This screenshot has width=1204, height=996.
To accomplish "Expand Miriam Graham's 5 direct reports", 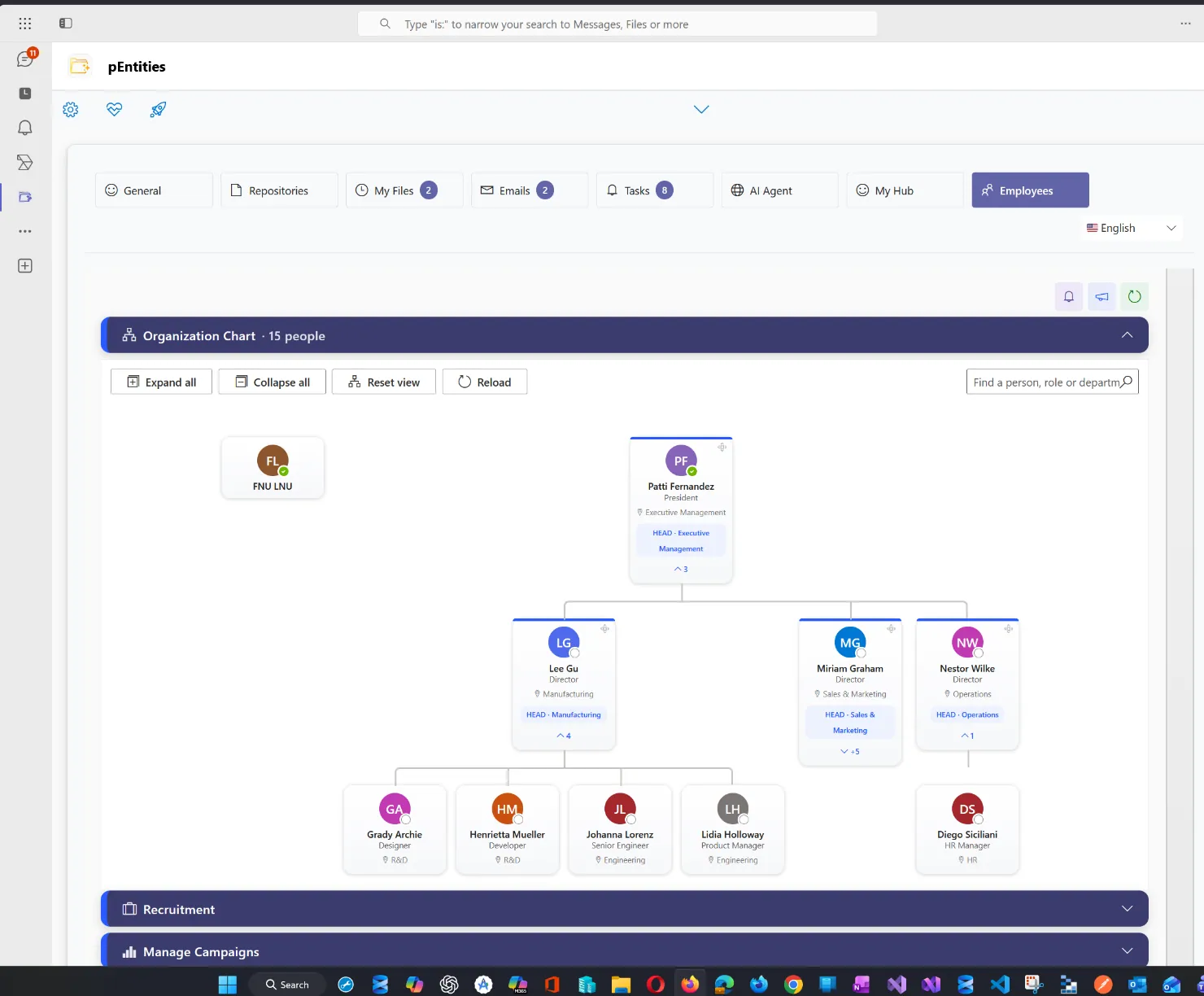I will click(x=850, y=752).
